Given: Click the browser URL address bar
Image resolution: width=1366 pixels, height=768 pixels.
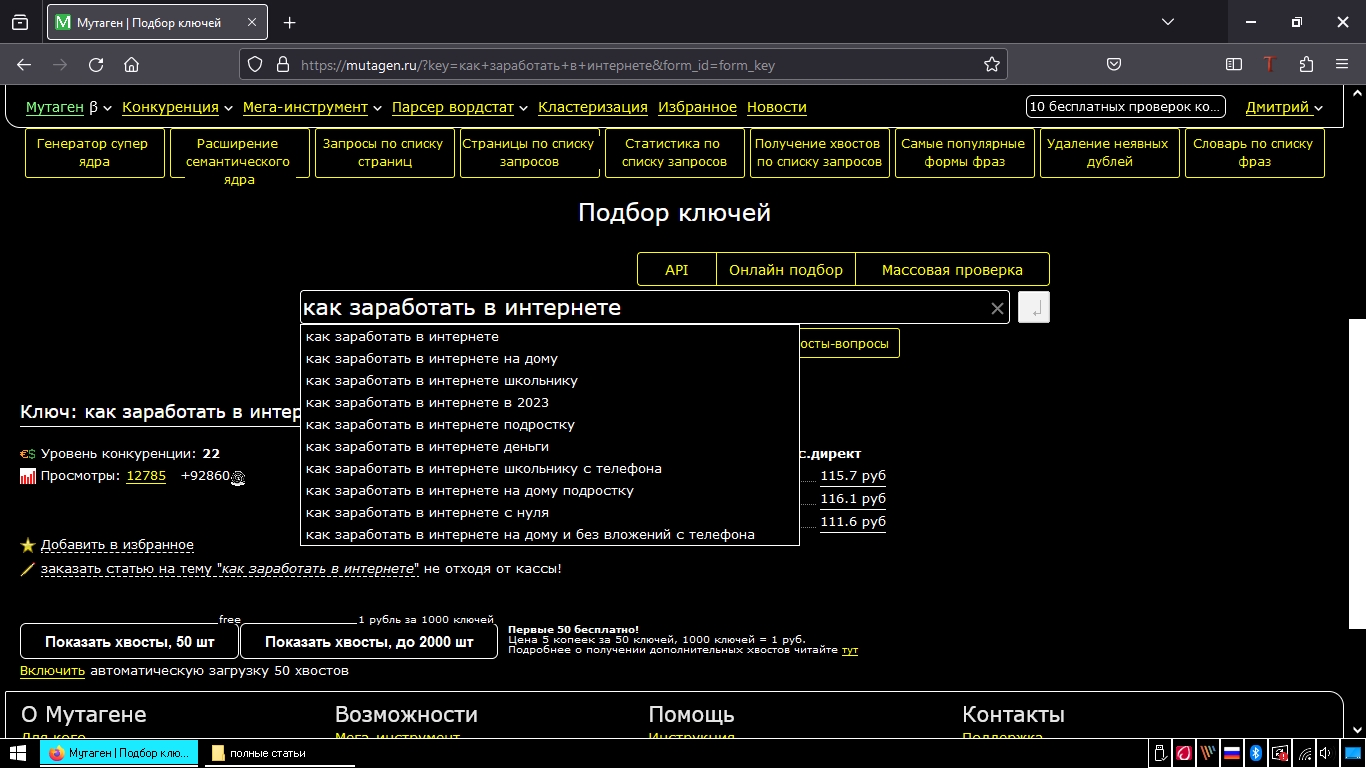Looking at the screenshot, I should 625,65.
